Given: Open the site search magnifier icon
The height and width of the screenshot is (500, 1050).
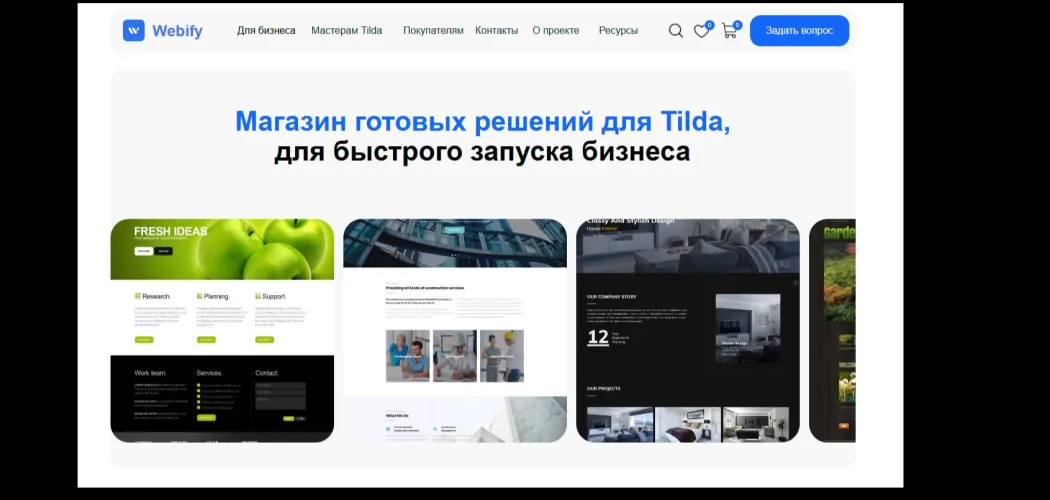Looking at the screenshot, I should [x=676, y=31].
